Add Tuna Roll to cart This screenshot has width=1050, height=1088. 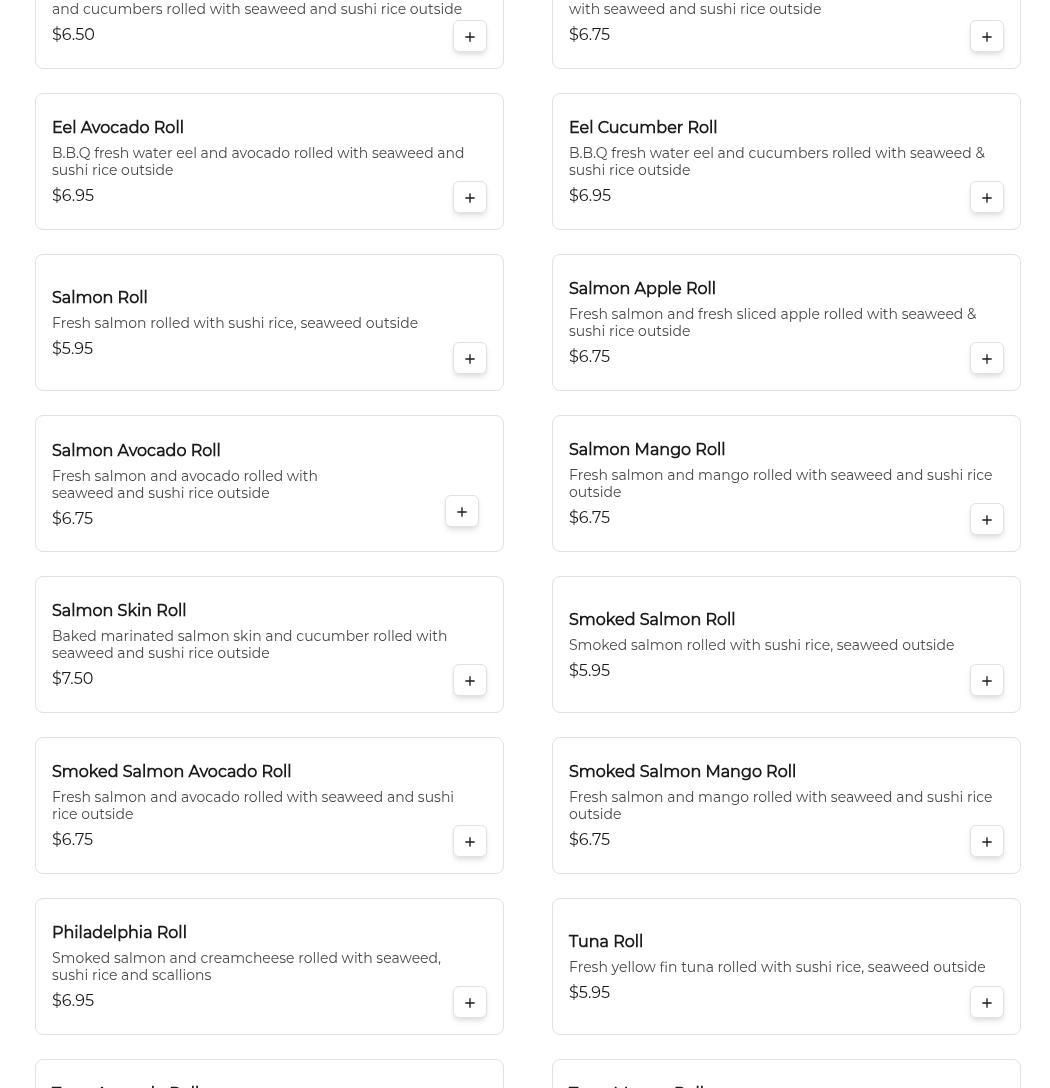tap(987, 1002)
